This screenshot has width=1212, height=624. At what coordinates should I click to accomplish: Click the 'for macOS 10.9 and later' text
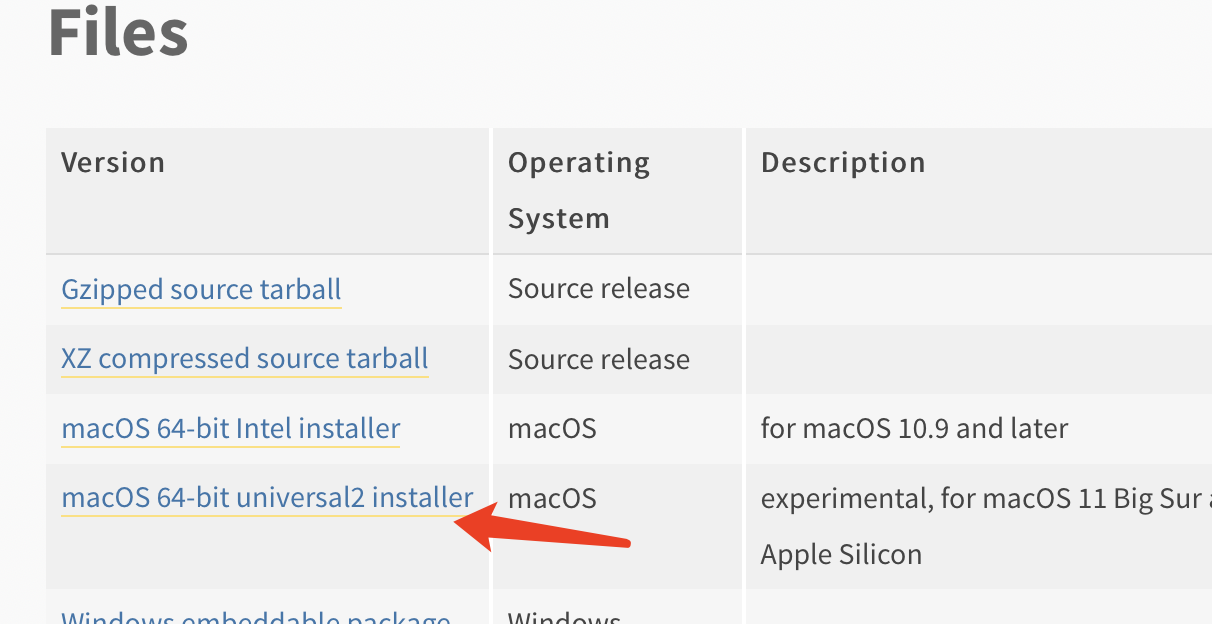click(x=914, y=429)
